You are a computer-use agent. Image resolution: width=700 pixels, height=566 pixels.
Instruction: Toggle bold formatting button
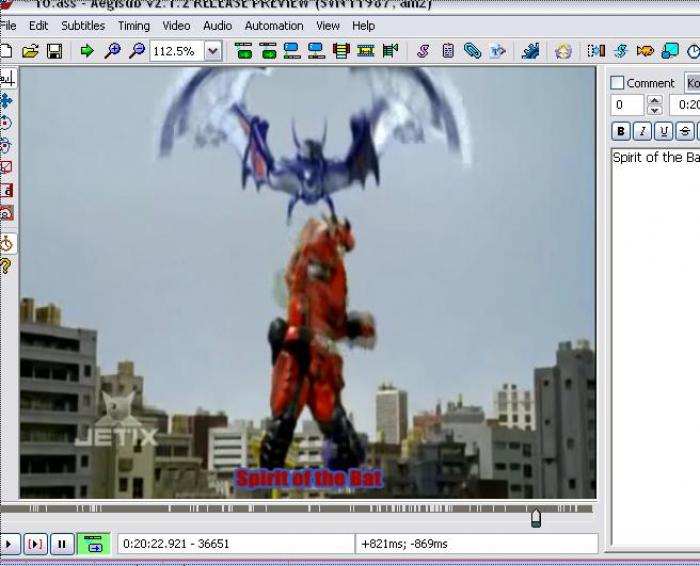[621, 131]
